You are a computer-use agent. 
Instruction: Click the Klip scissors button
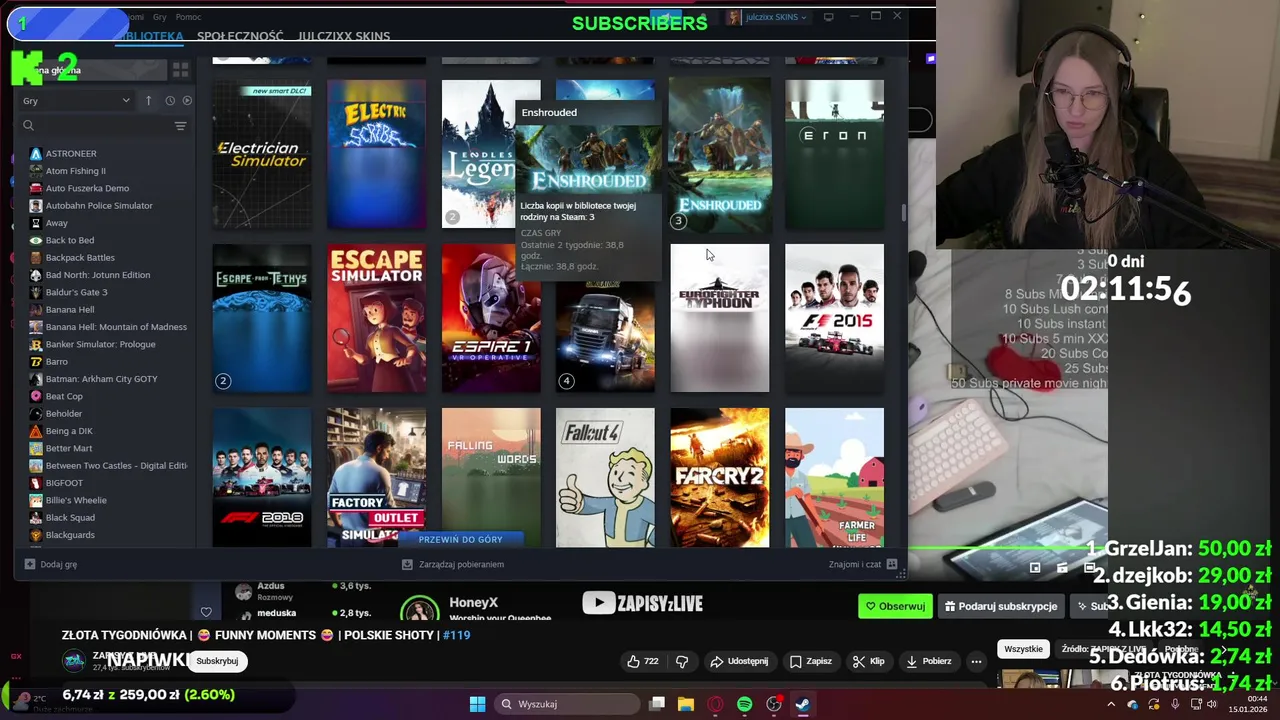(868, 661)
